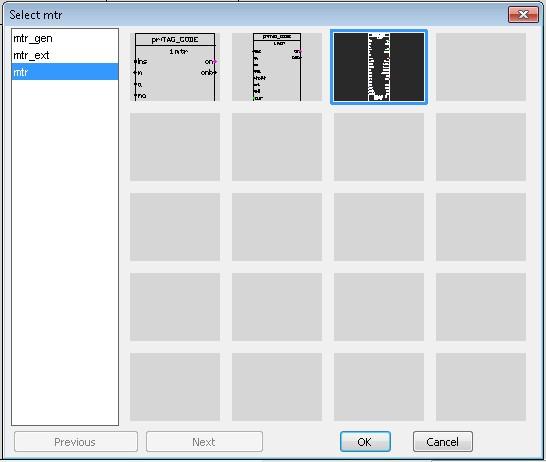Image resolution: width=546 pixels, height=462 pixels.
Task: Select the mtr_ext list entry
Action: (x=65, y=55)
